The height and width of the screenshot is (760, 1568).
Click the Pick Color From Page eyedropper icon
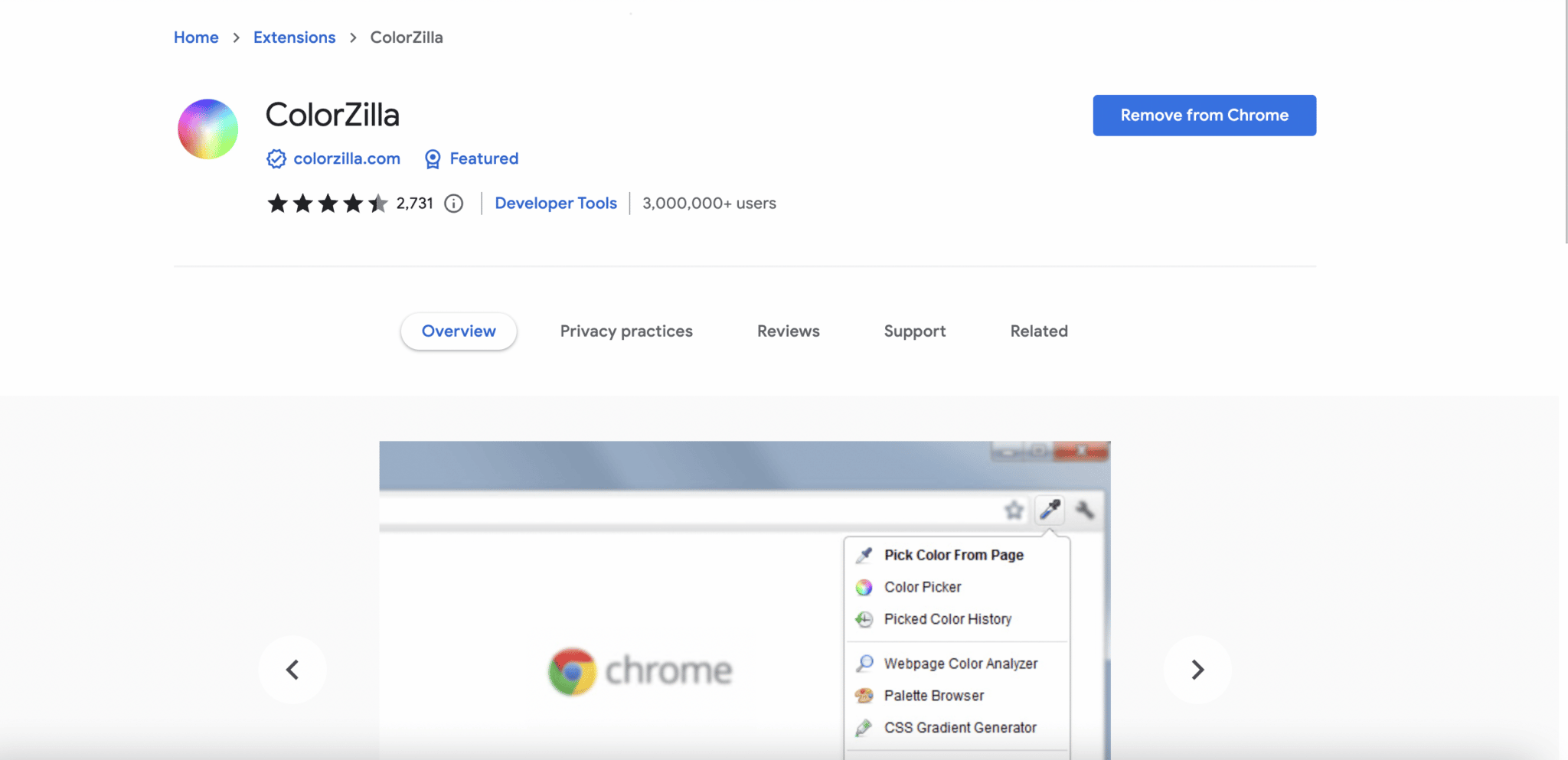[864, 554]
